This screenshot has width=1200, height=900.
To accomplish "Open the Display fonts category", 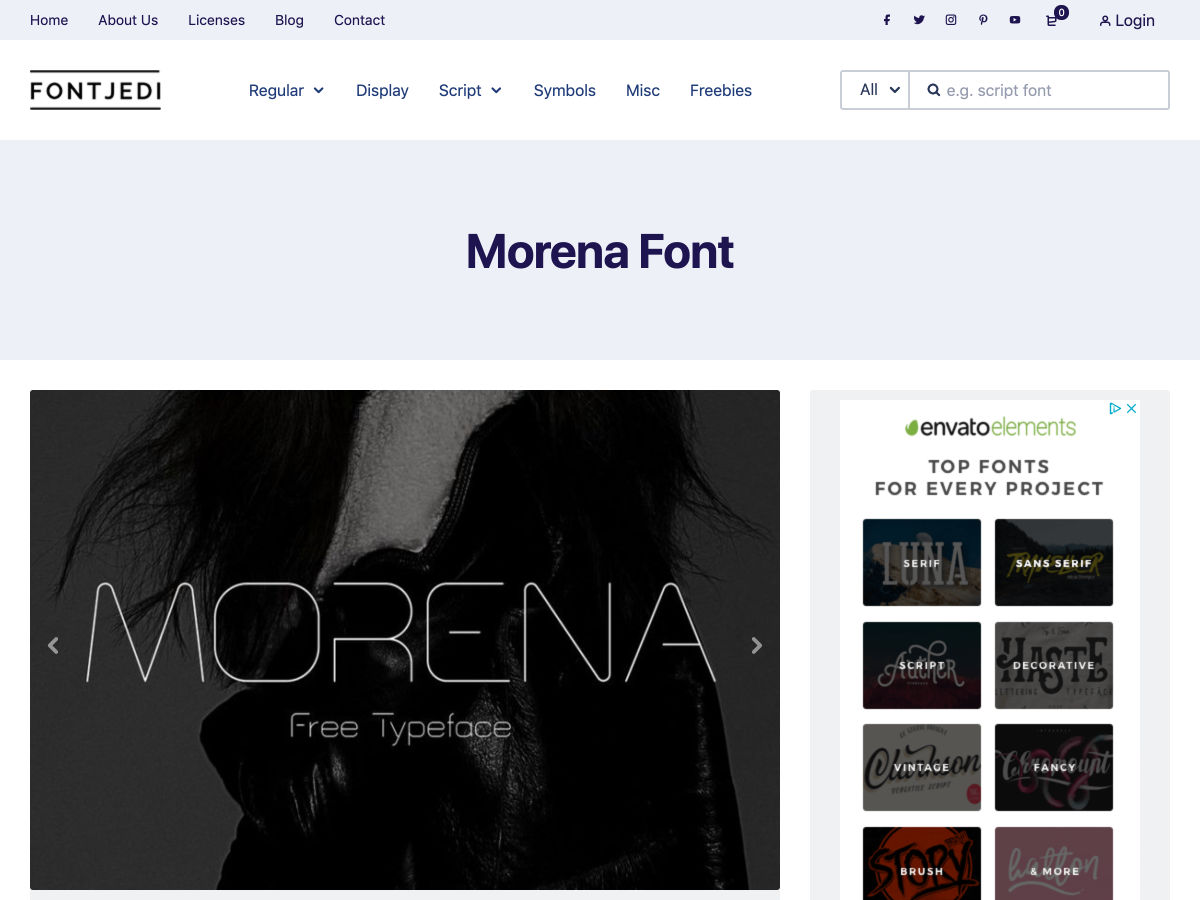I will [x=382, y=90].
